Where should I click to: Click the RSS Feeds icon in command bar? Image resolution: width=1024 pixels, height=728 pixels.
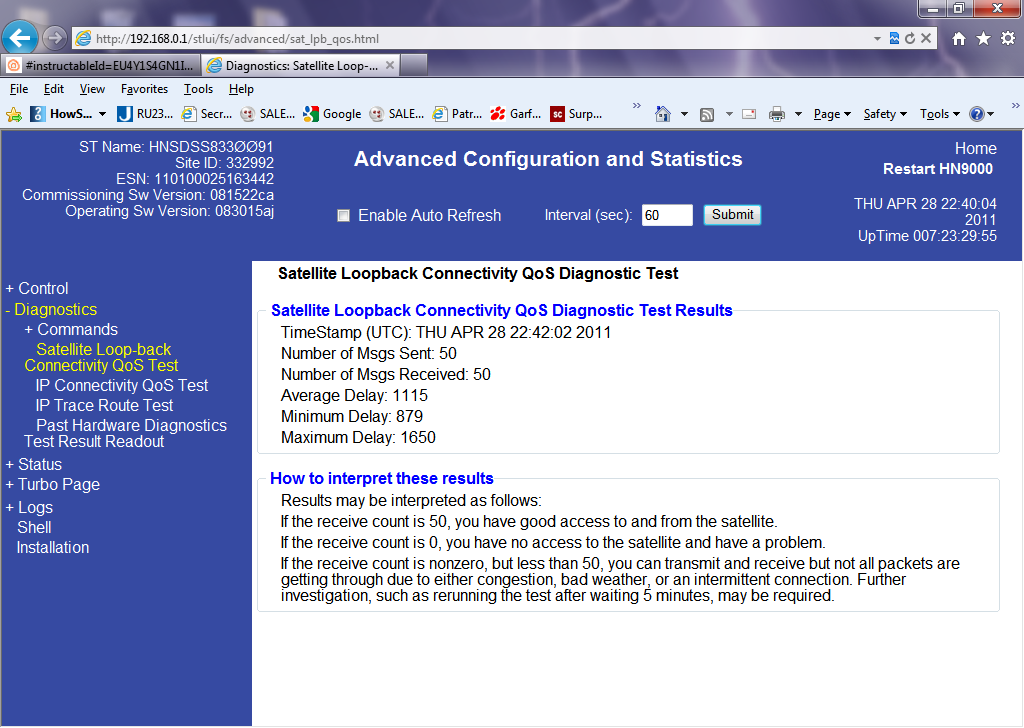point(707,115)
